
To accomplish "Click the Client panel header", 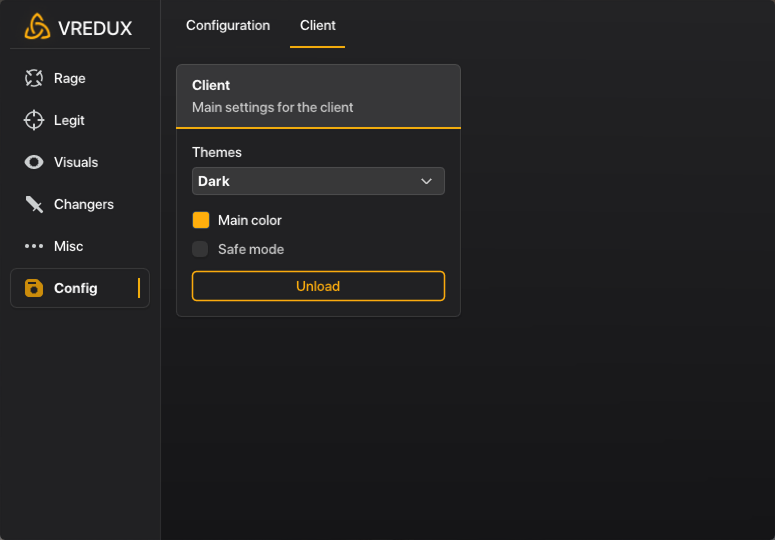I will point(318,96).
